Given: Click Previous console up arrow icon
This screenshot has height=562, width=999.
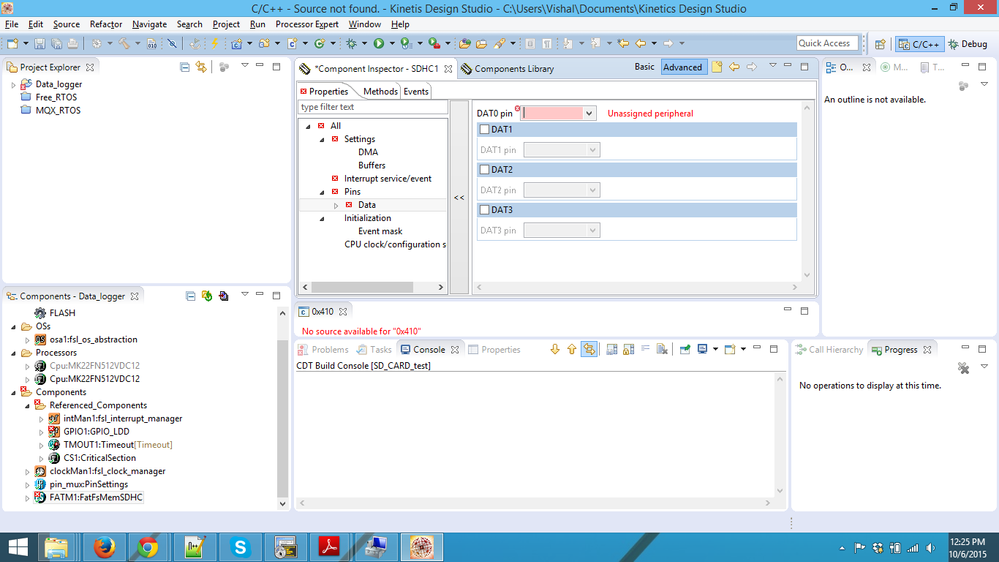Looking at the screenshot, I should (571, 349).
